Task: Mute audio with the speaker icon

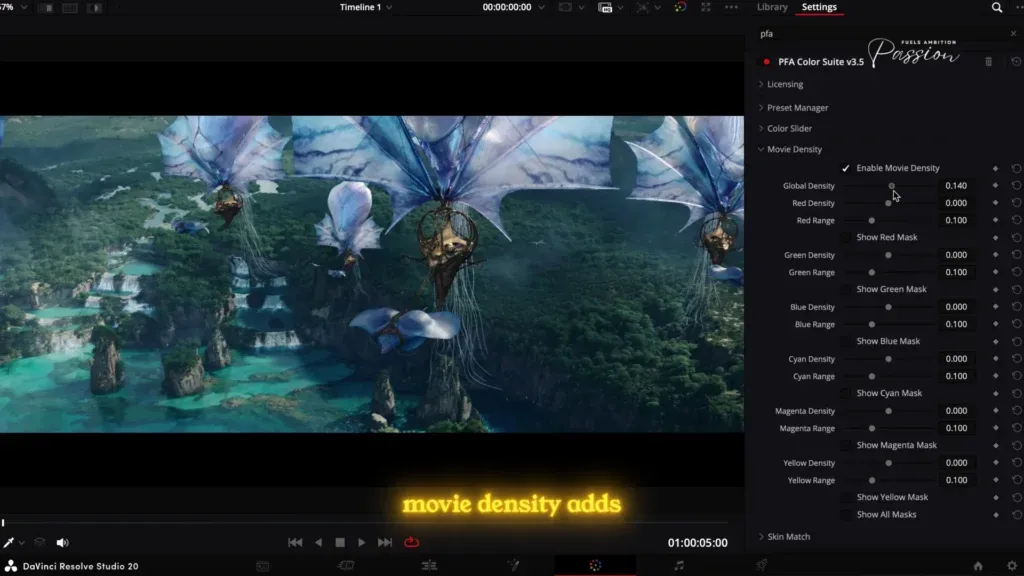Action: click(63, 543)
